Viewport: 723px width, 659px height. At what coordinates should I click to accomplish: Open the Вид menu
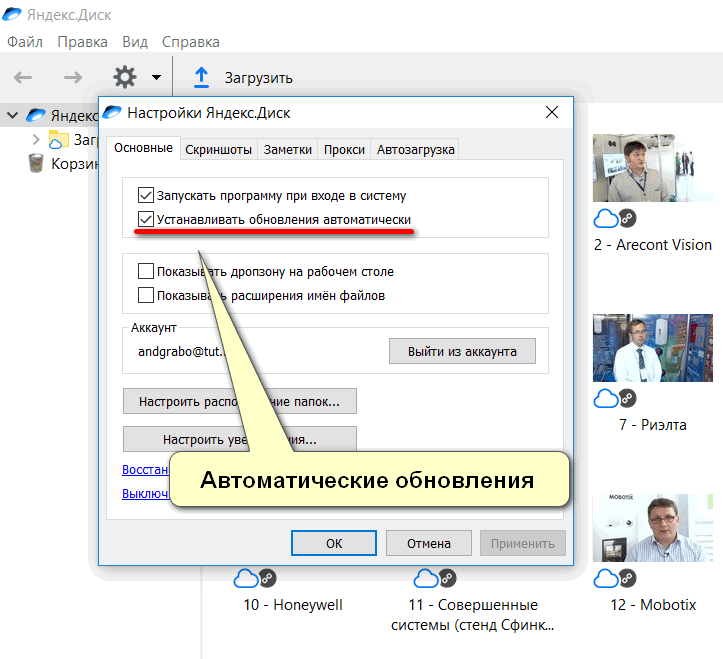point(135,42)
